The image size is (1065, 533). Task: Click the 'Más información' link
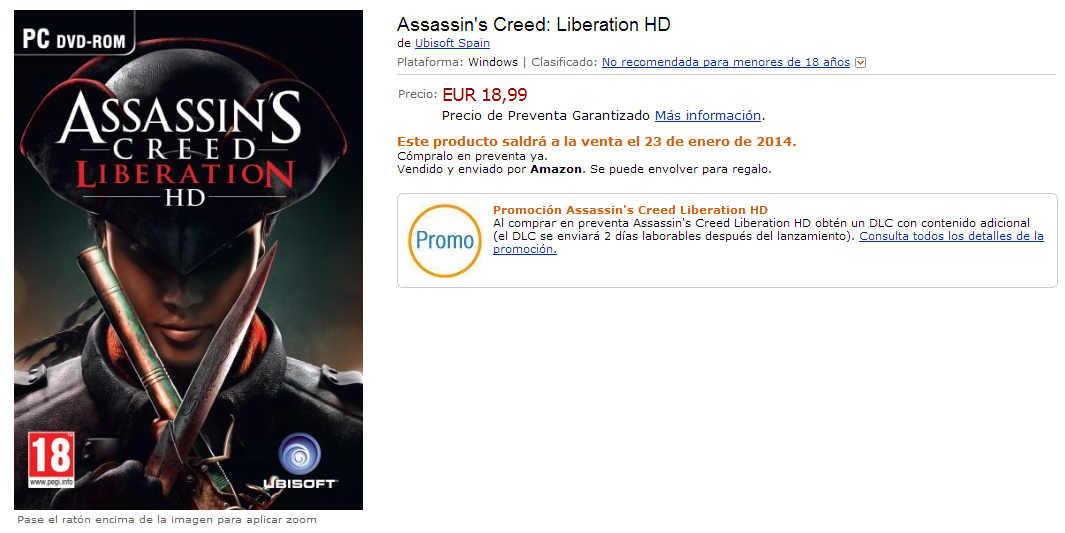(x=708, y=115)
